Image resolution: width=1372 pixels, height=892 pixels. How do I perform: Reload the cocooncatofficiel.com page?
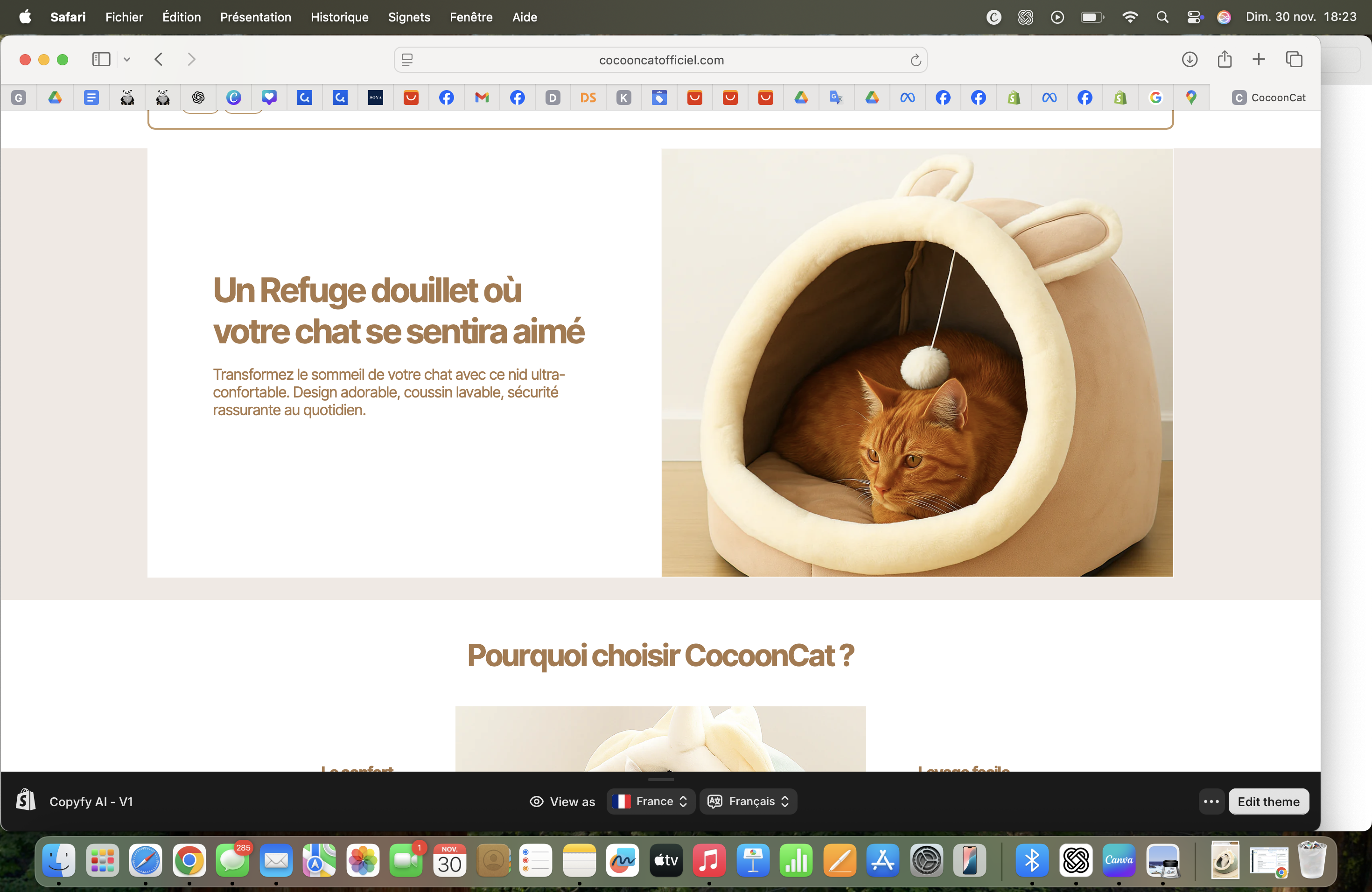pos(916,60)
